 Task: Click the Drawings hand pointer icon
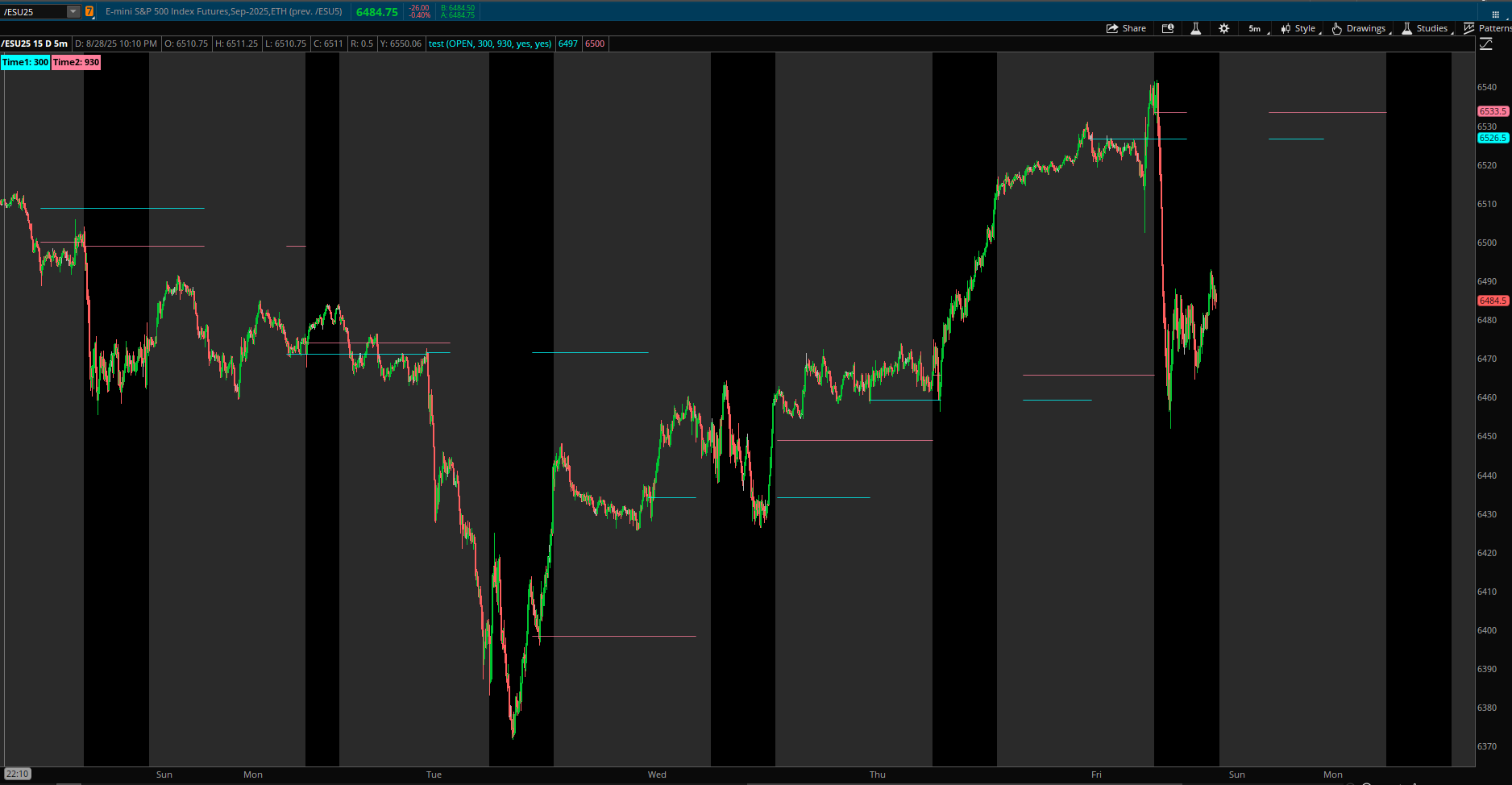(1336, 28)
